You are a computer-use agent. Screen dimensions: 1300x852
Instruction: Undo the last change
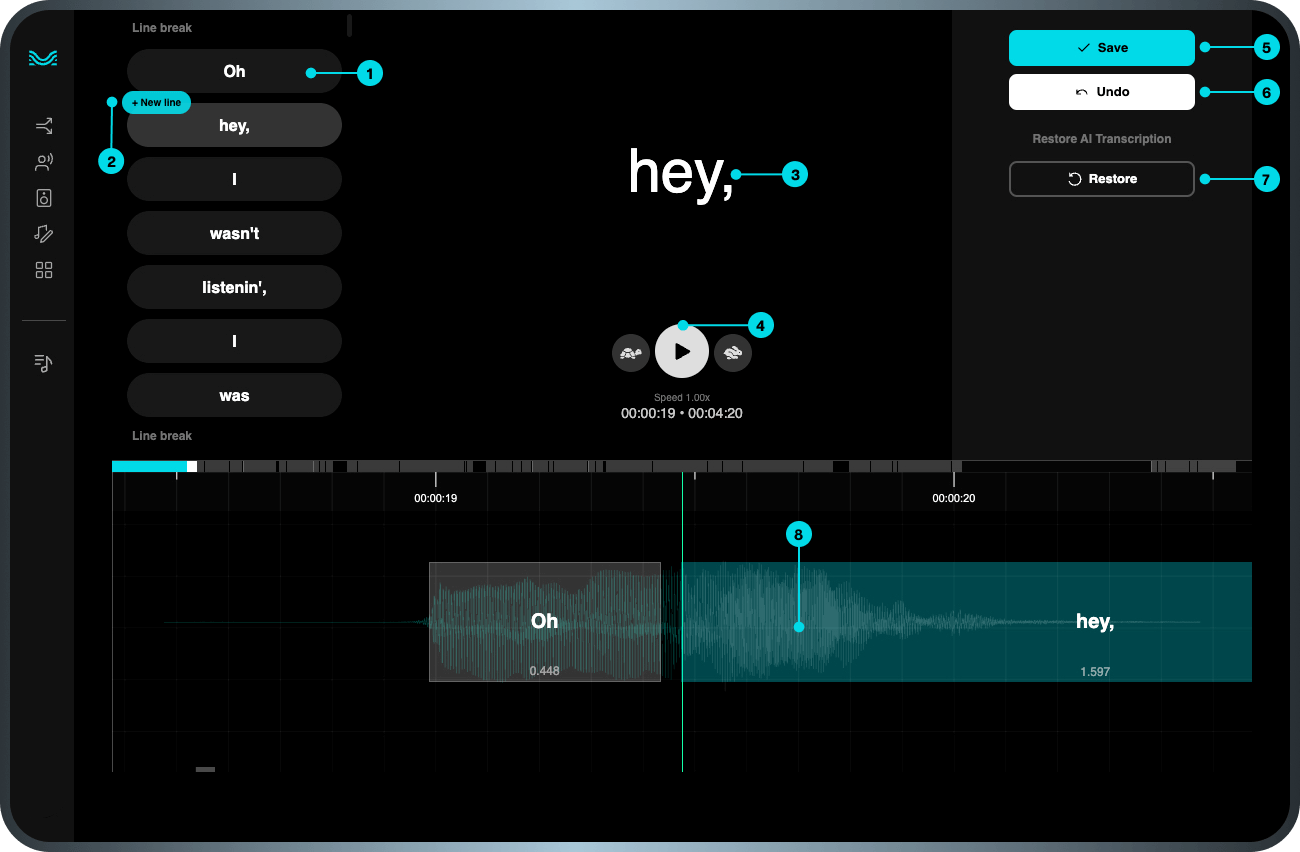click(1101, 91)
